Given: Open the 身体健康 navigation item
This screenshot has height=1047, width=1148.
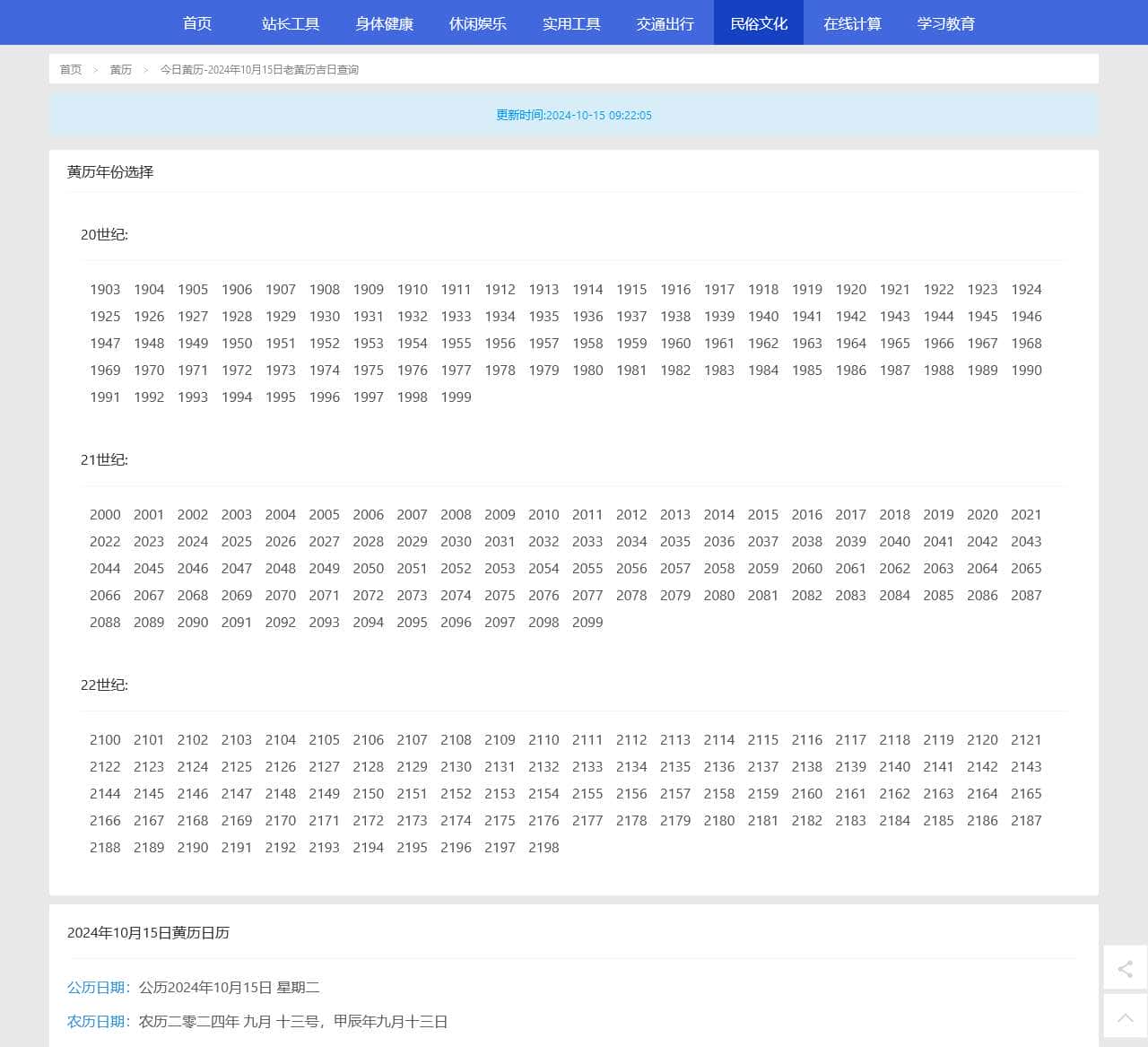Looking at the screenshot, I should click(x=384, y=23).
